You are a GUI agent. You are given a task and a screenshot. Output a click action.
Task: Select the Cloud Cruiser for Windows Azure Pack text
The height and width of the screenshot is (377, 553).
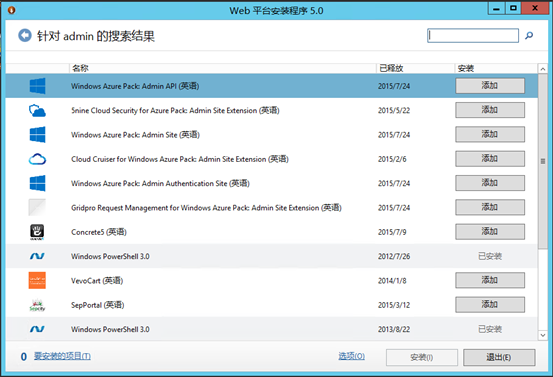tap(180, 159)
